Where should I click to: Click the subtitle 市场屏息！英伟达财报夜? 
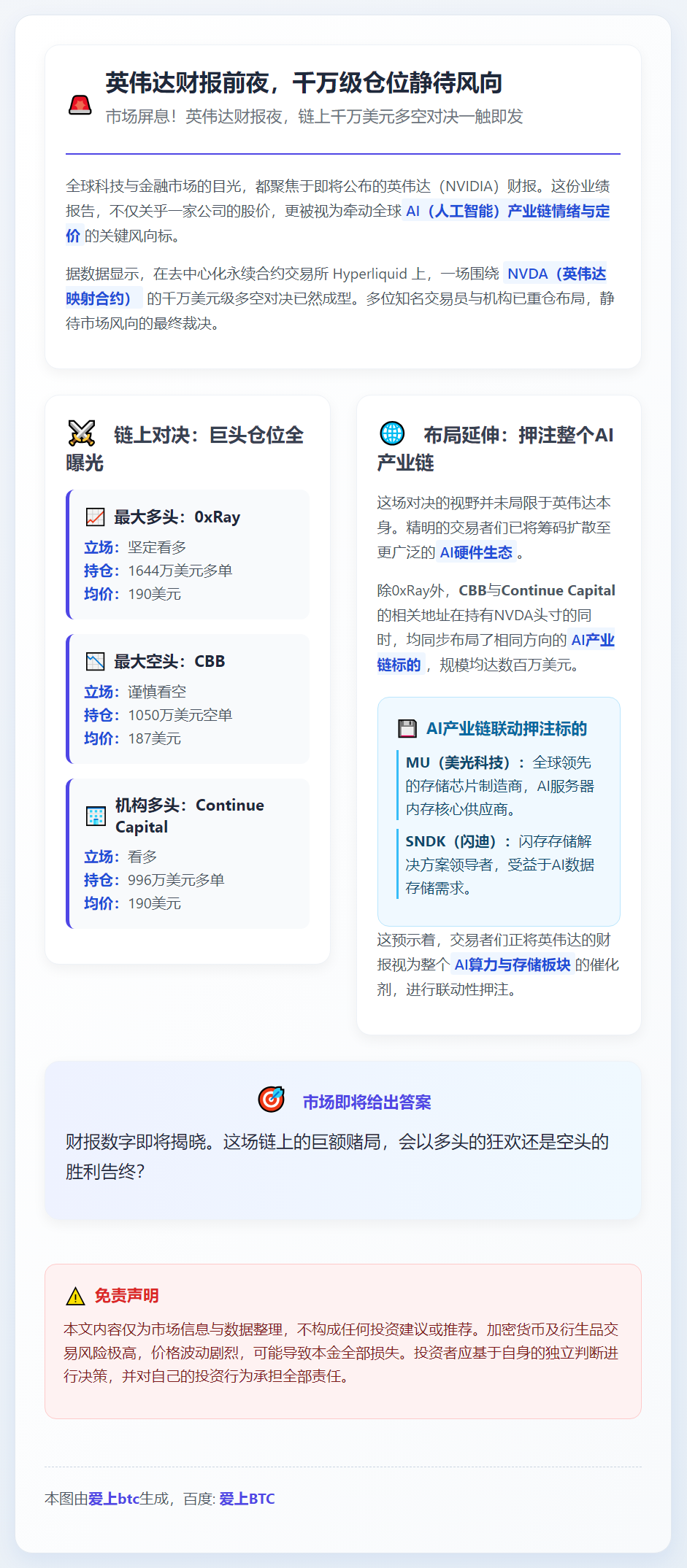[x=314, y=117]
